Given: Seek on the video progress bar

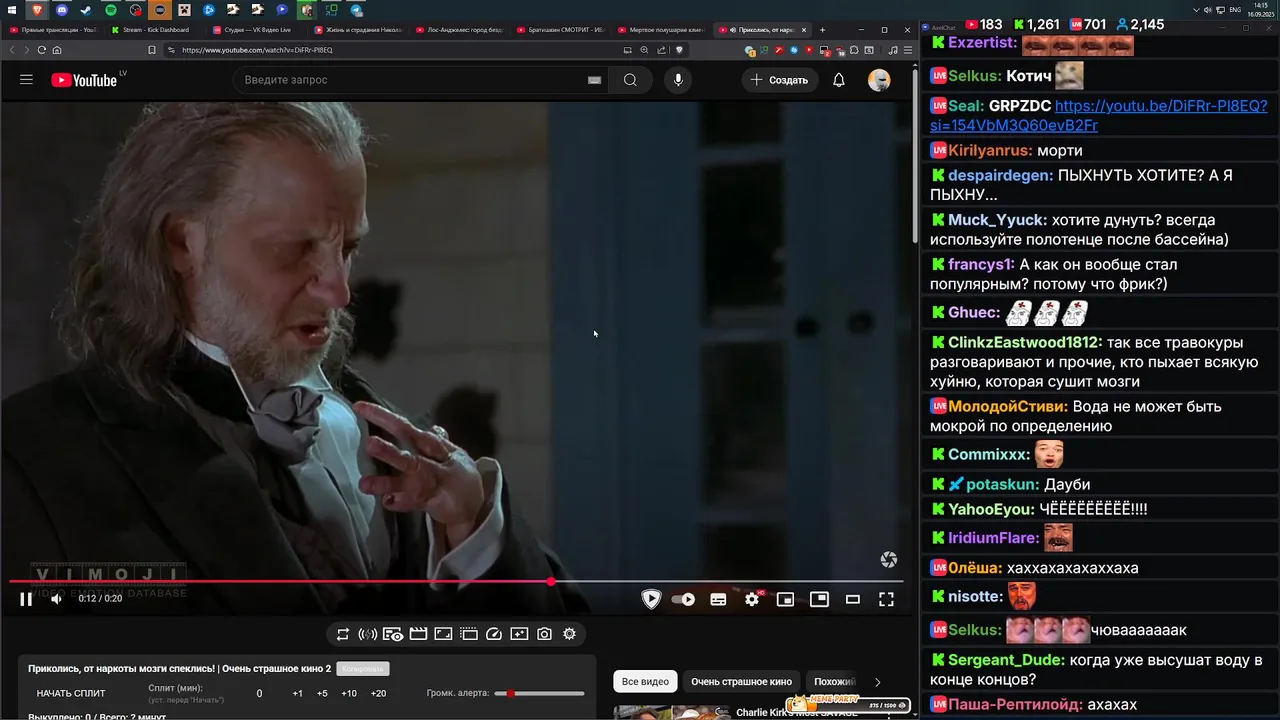Looking at the screenshot, I should coord(456,581).
